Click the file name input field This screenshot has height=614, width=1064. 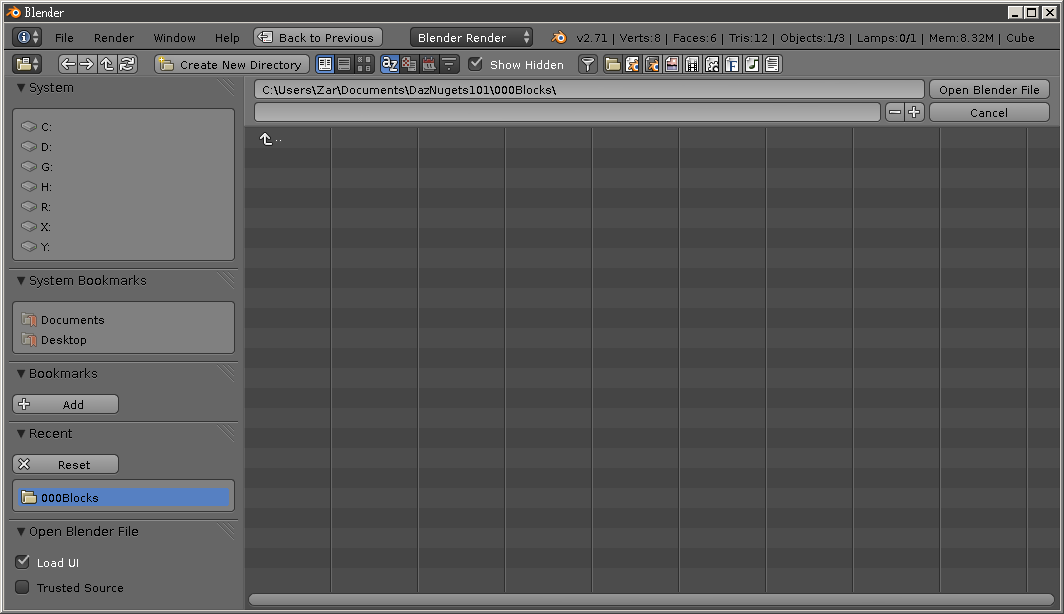point(567,112)
